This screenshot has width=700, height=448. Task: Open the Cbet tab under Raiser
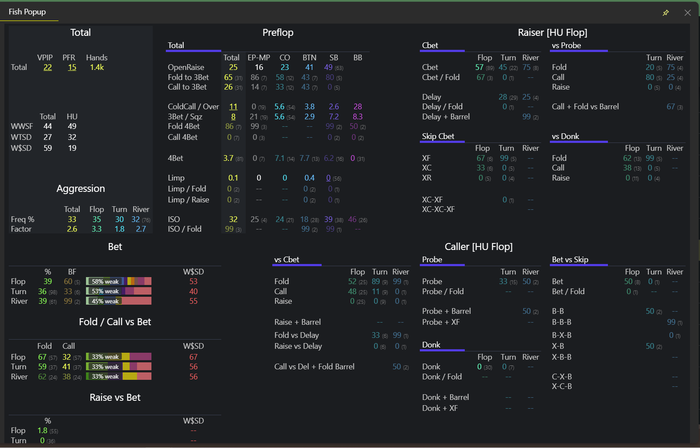pos(430,45)
